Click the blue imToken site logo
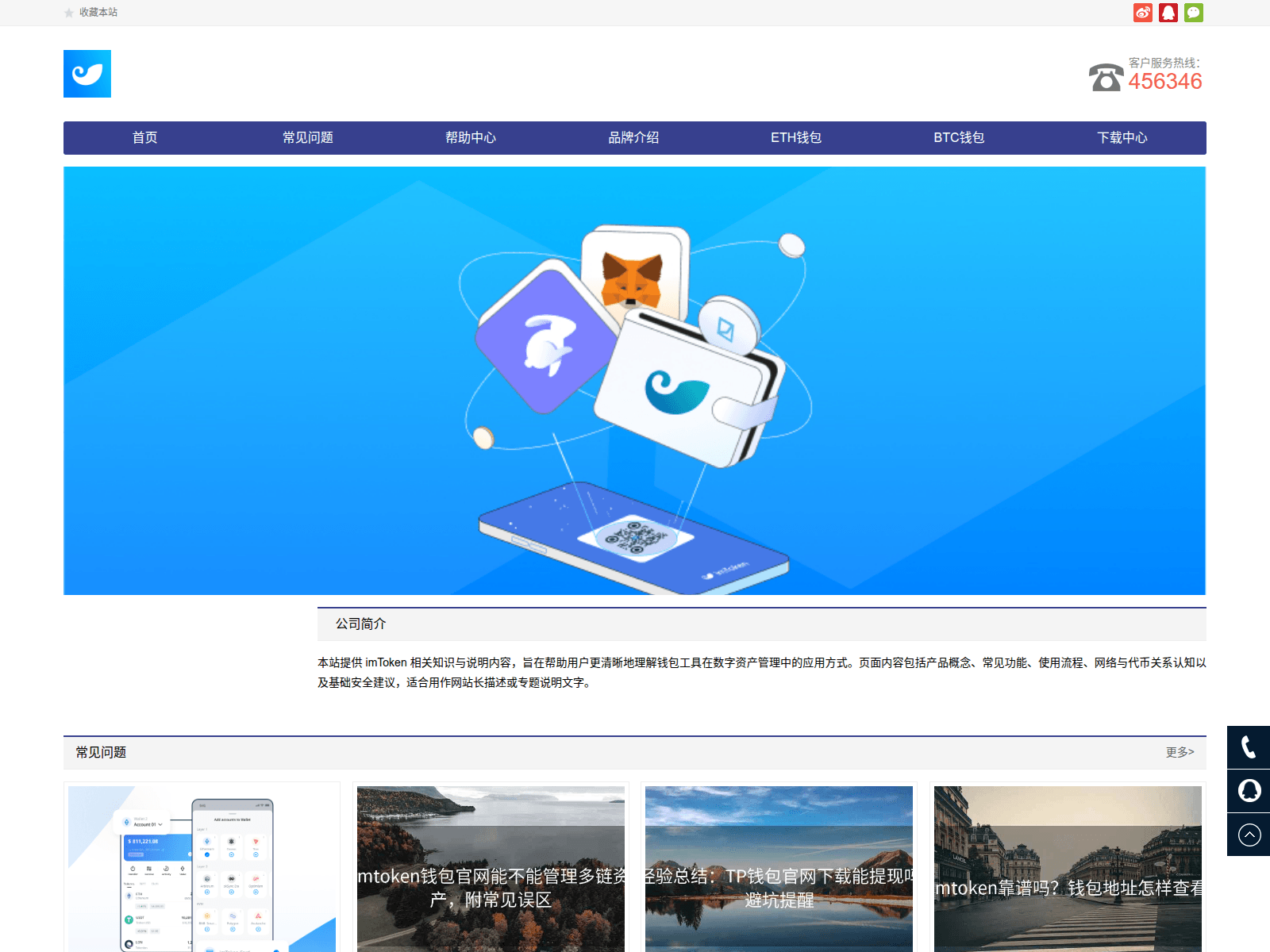The image size is (1270, 952). [x=87, y=74]
